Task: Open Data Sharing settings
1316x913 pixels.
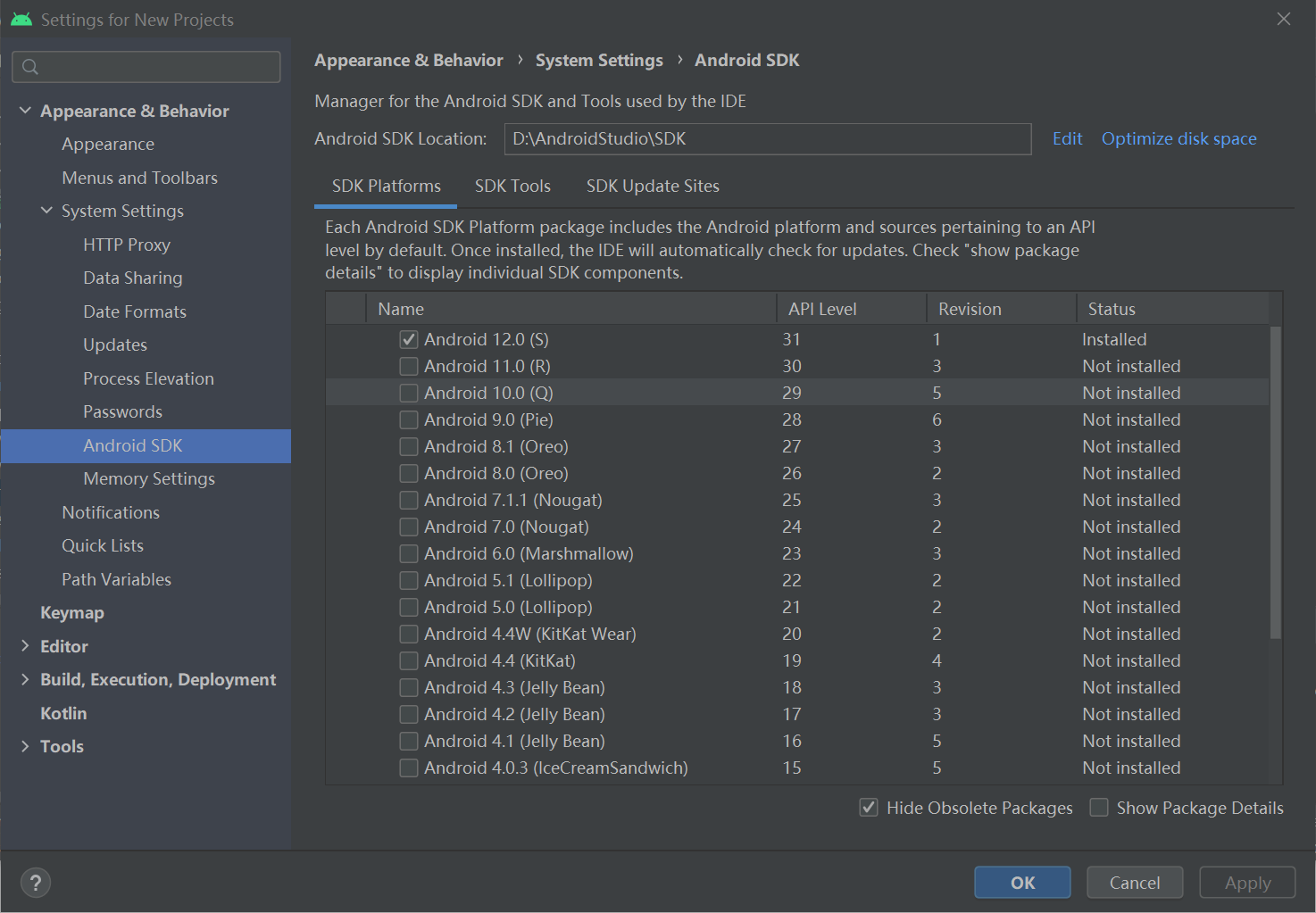Action: coord(132,278)
